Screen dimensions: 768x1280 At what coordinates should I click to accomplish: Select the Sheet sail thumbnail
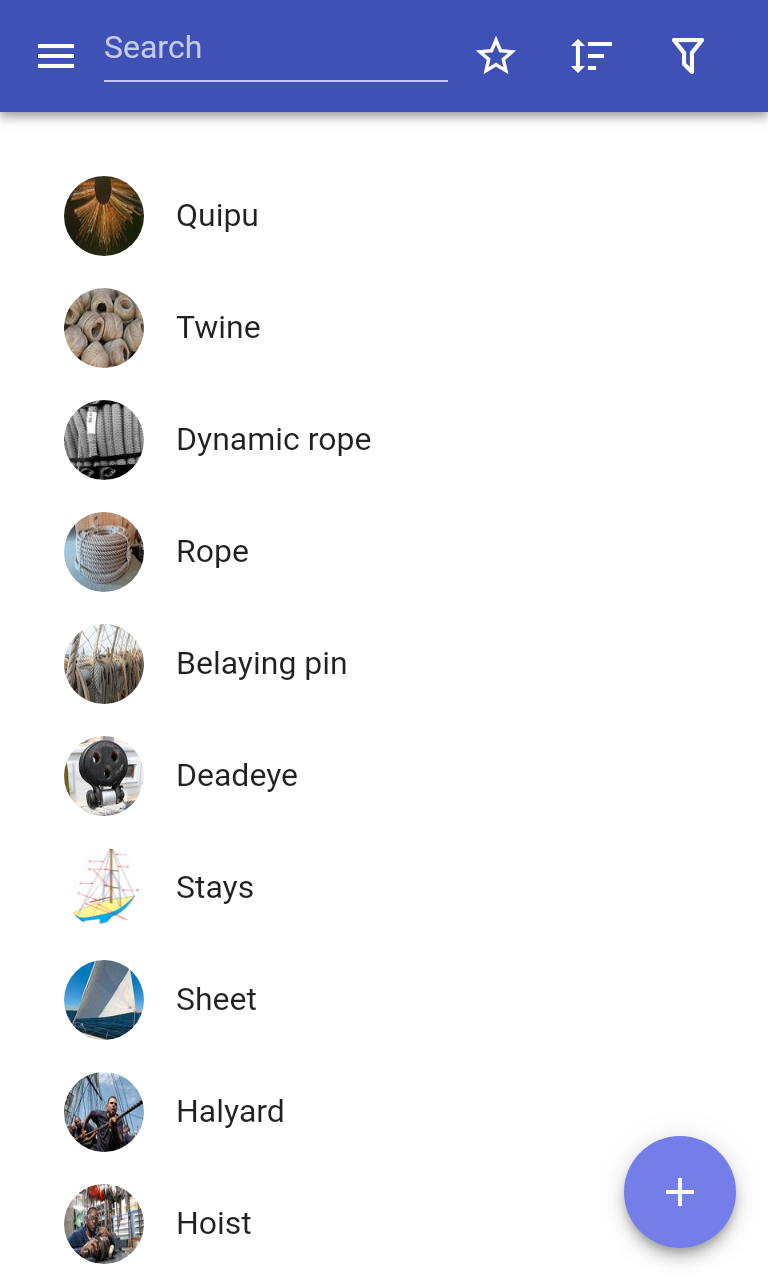pos(104,1000)
